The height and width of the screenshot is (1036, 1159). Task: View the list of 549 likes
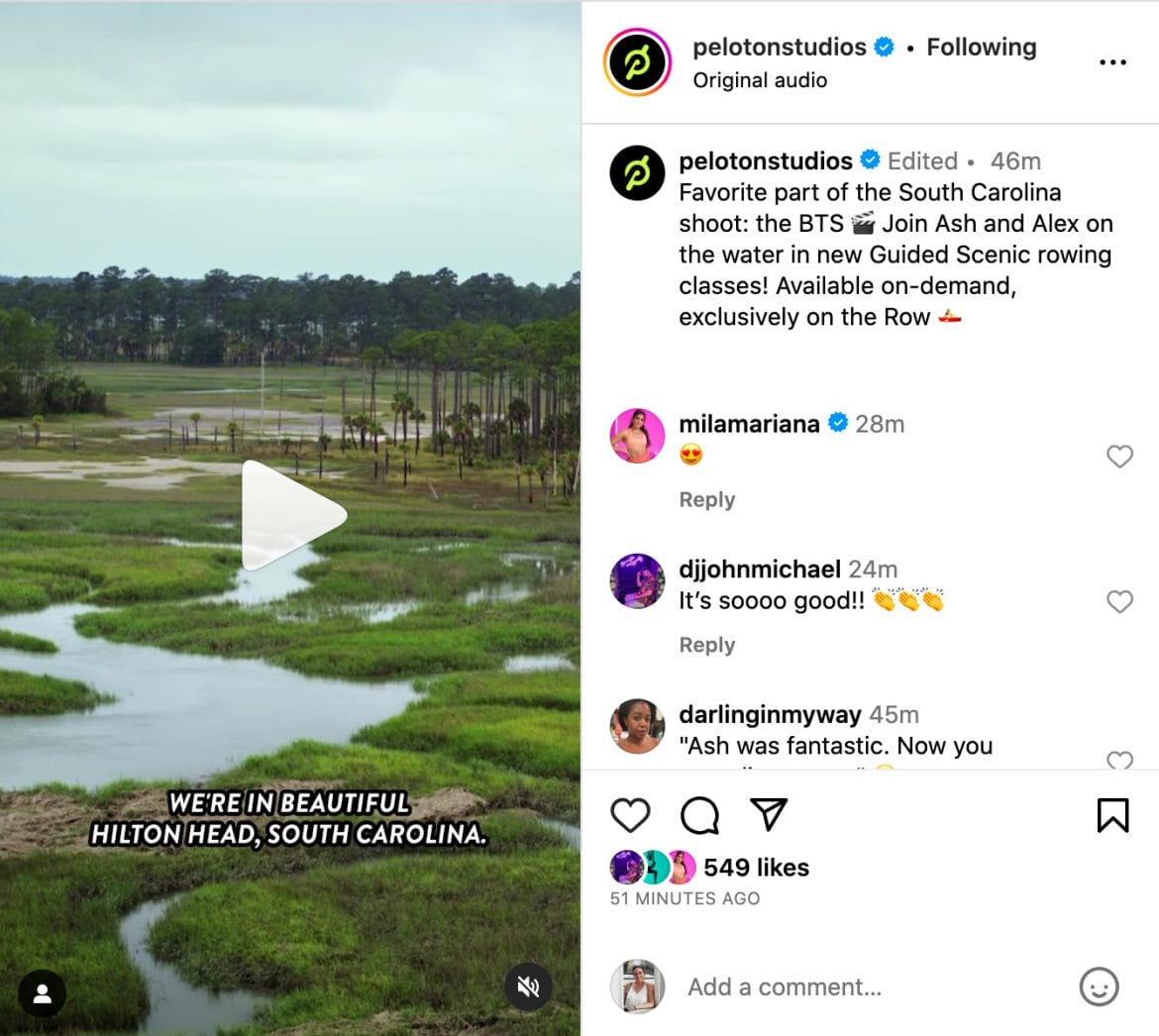pos(756,867)
